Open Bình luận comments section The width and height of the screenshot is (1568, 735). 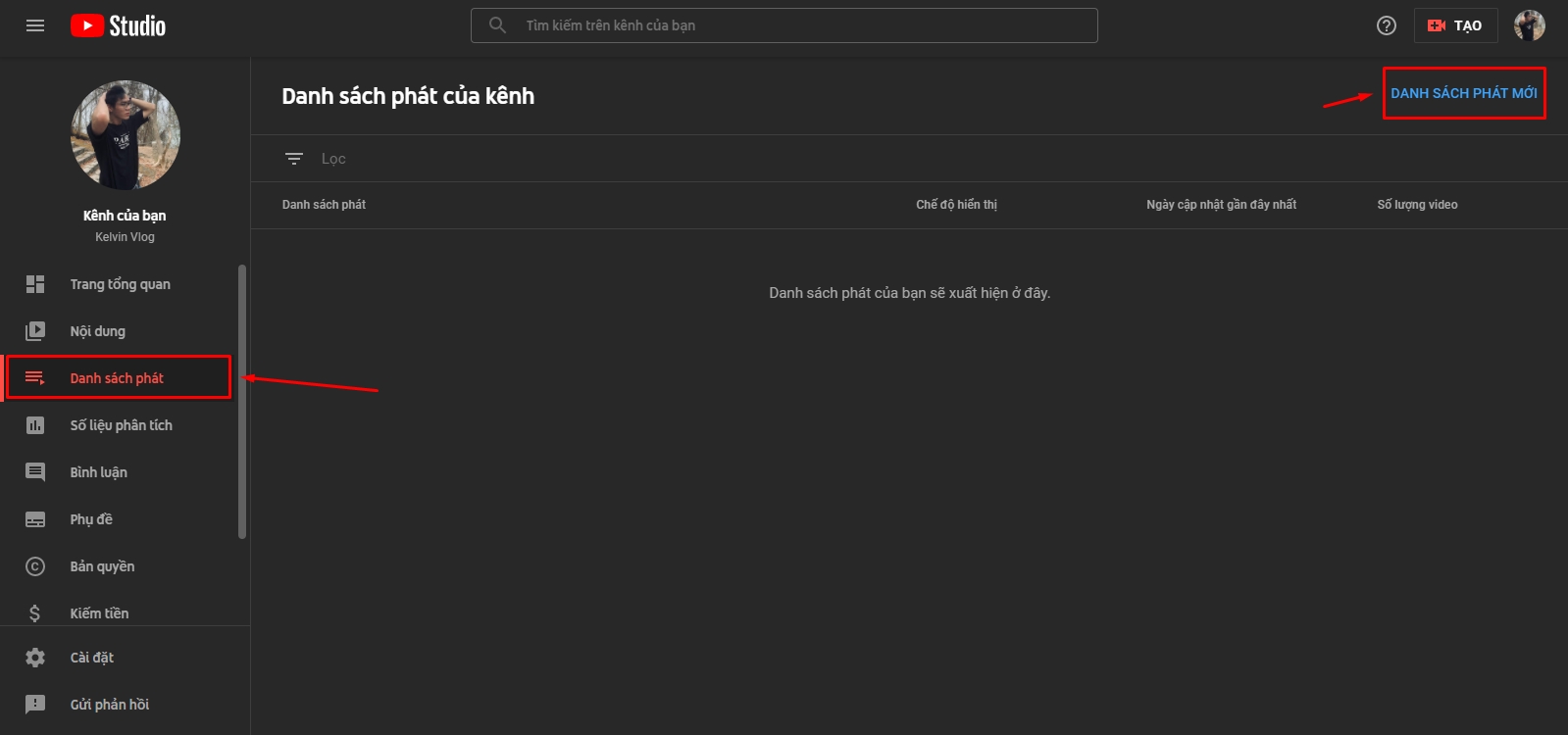coord(98,472)
